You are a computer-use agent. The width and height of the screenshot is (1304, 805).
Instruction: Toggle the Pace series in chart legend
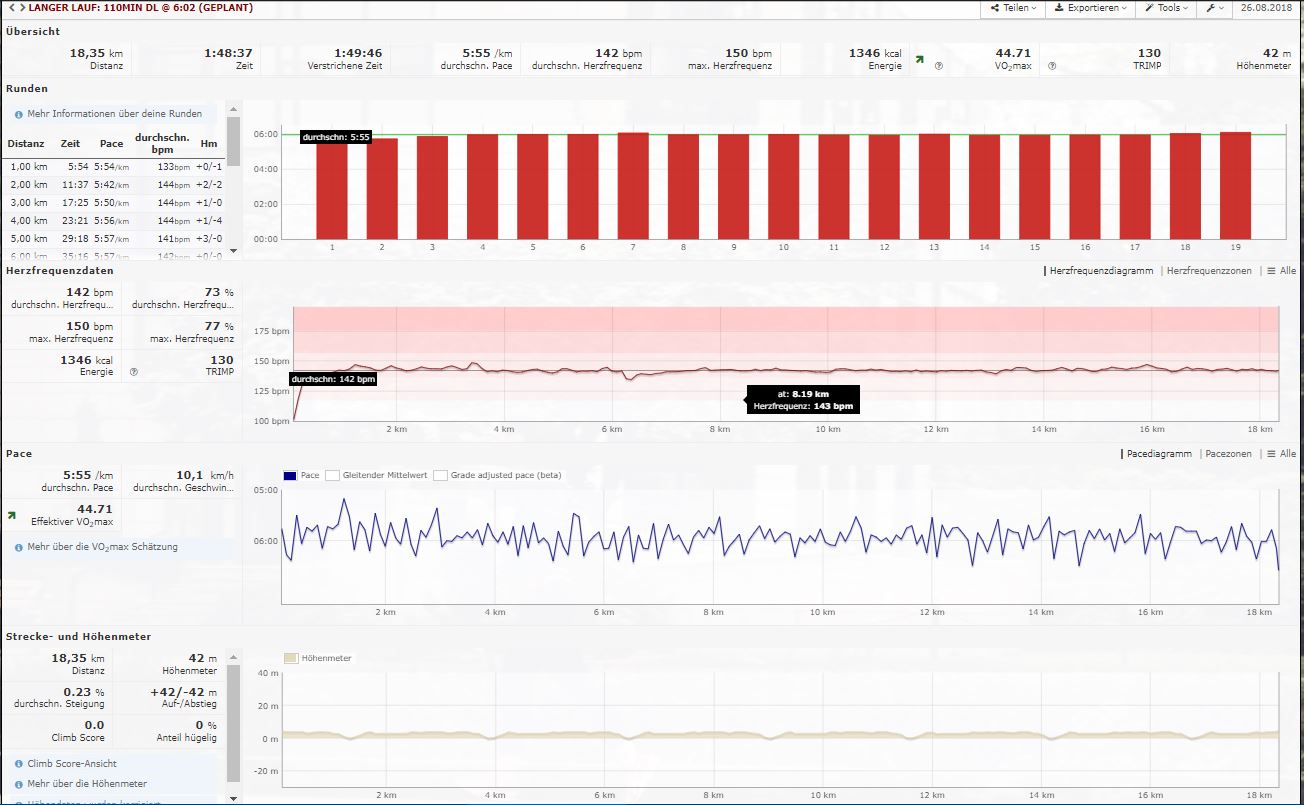290,475
